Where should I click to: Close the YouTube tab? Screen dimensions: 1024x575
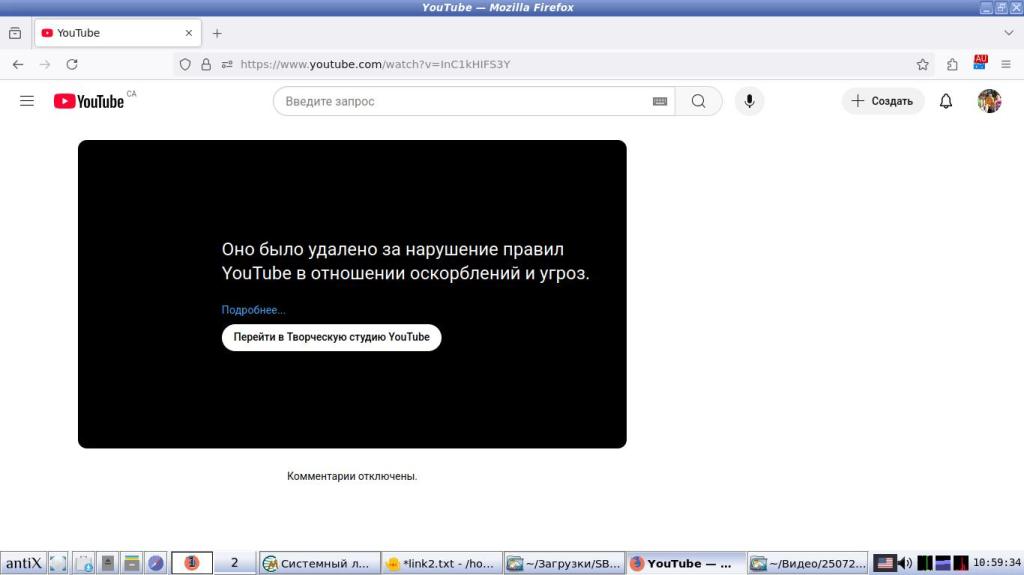coord(189,33)
